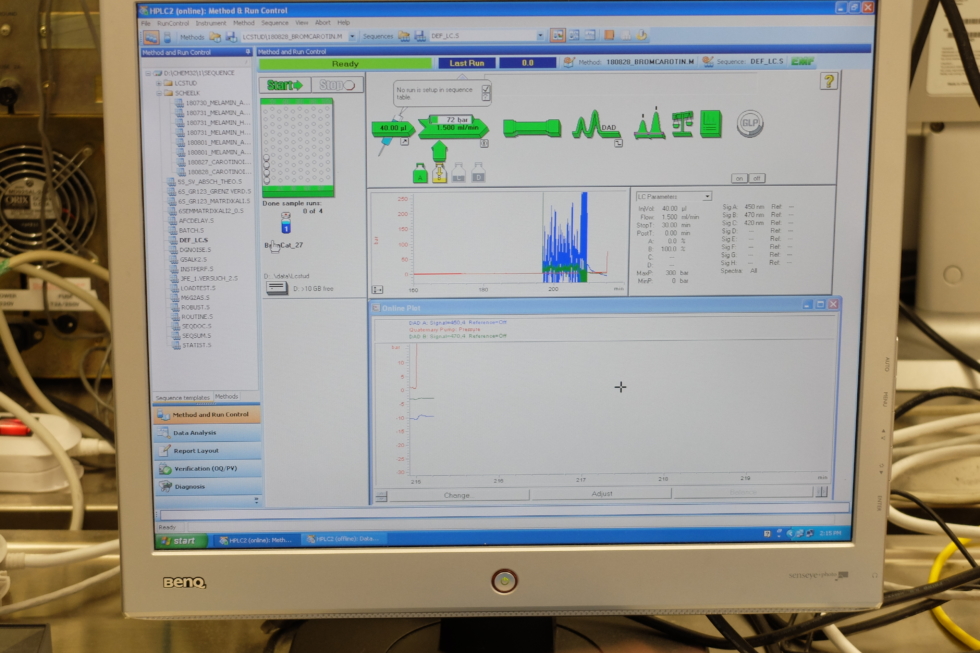Collapse the D:\CHEM32\1\SEQUENCE tree root
Viewport: 980px width, 653px height.
click(149, 73)
